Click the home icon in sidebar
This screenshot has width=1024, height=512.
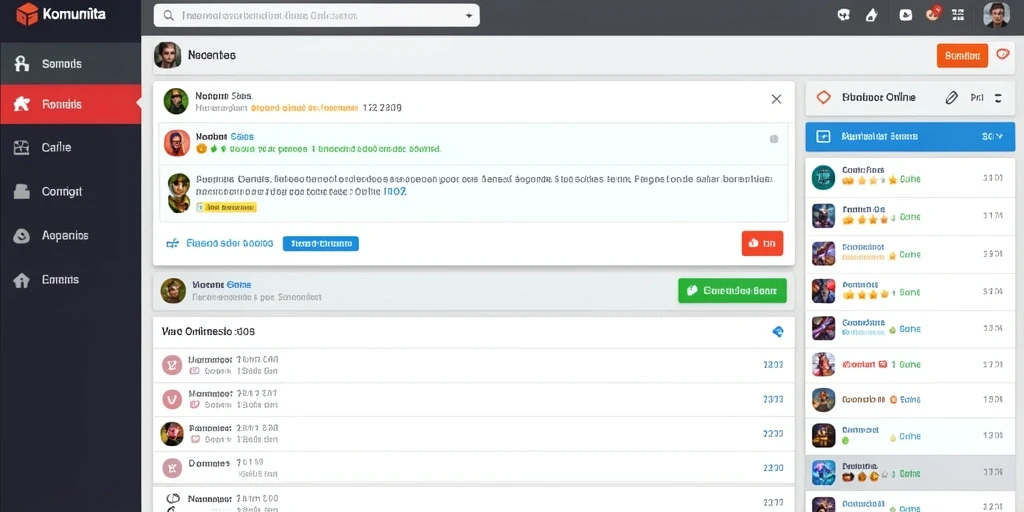[22, 280]
